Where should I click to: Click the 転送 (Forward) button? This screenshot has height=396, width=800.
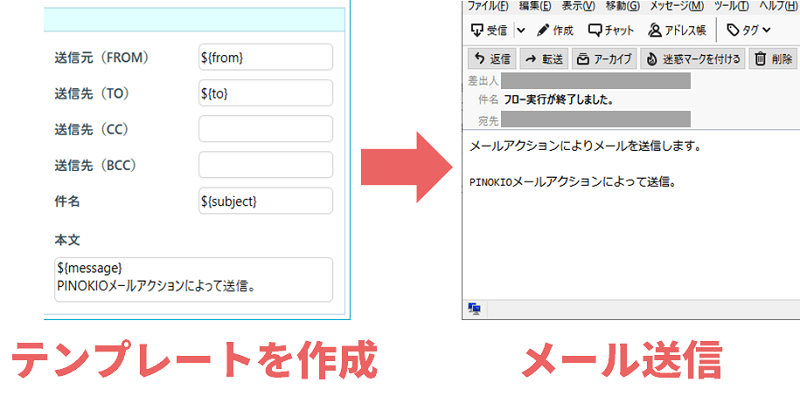pos(544,59)
